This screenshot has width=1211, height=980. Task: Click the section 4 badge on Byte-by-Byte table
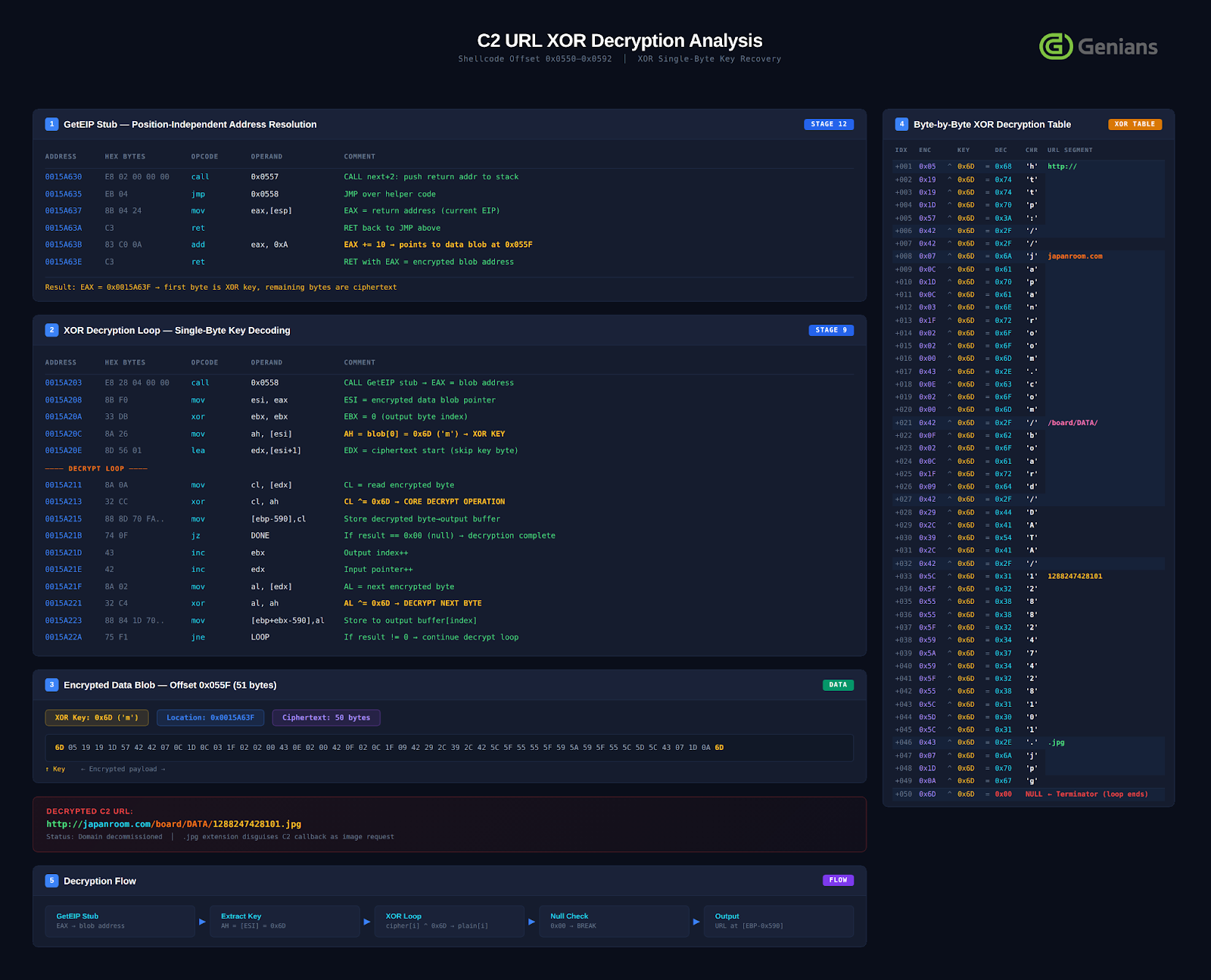coord(901,124)
